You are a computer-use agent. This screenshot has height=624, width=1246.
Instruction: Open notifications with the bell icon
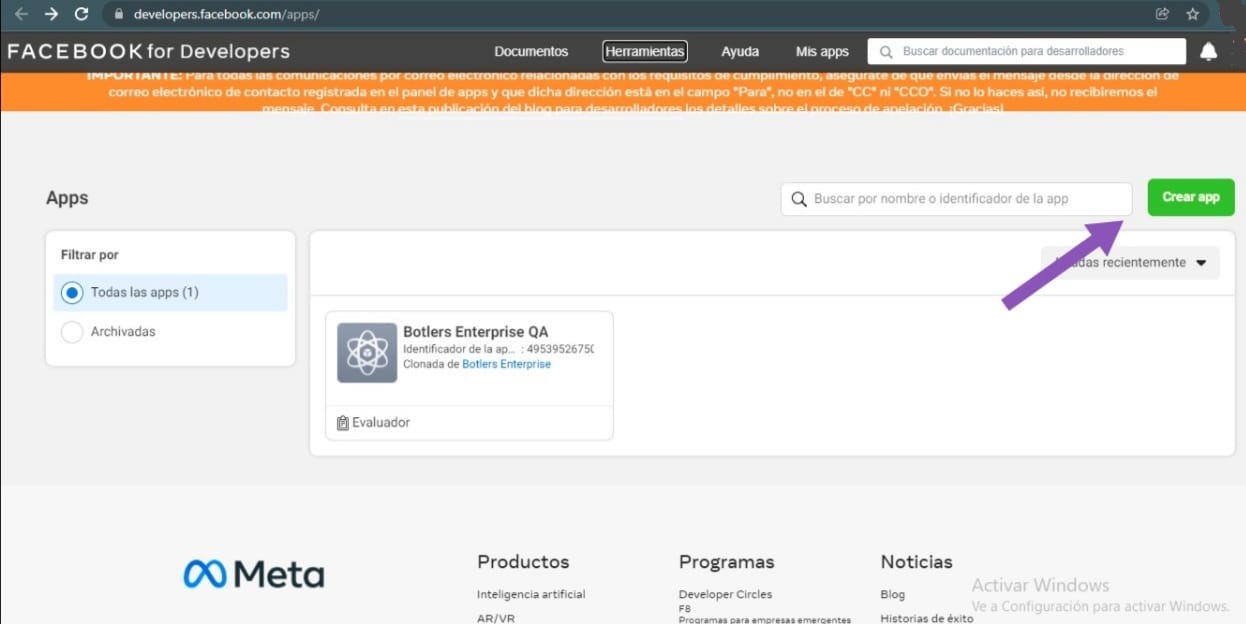pos(1209,51)
